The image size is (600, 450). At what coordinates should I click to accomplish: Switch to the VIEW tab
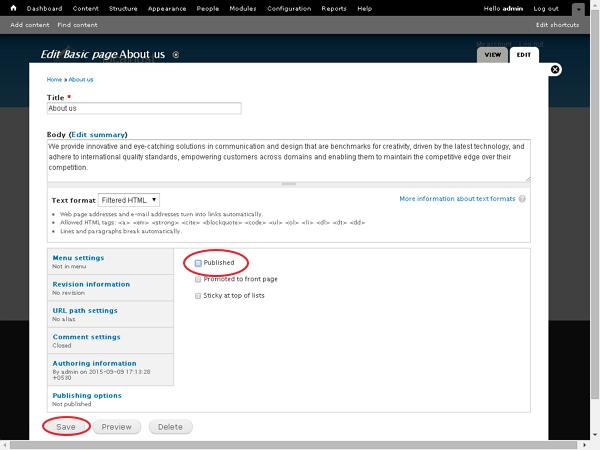click(492, 55)
